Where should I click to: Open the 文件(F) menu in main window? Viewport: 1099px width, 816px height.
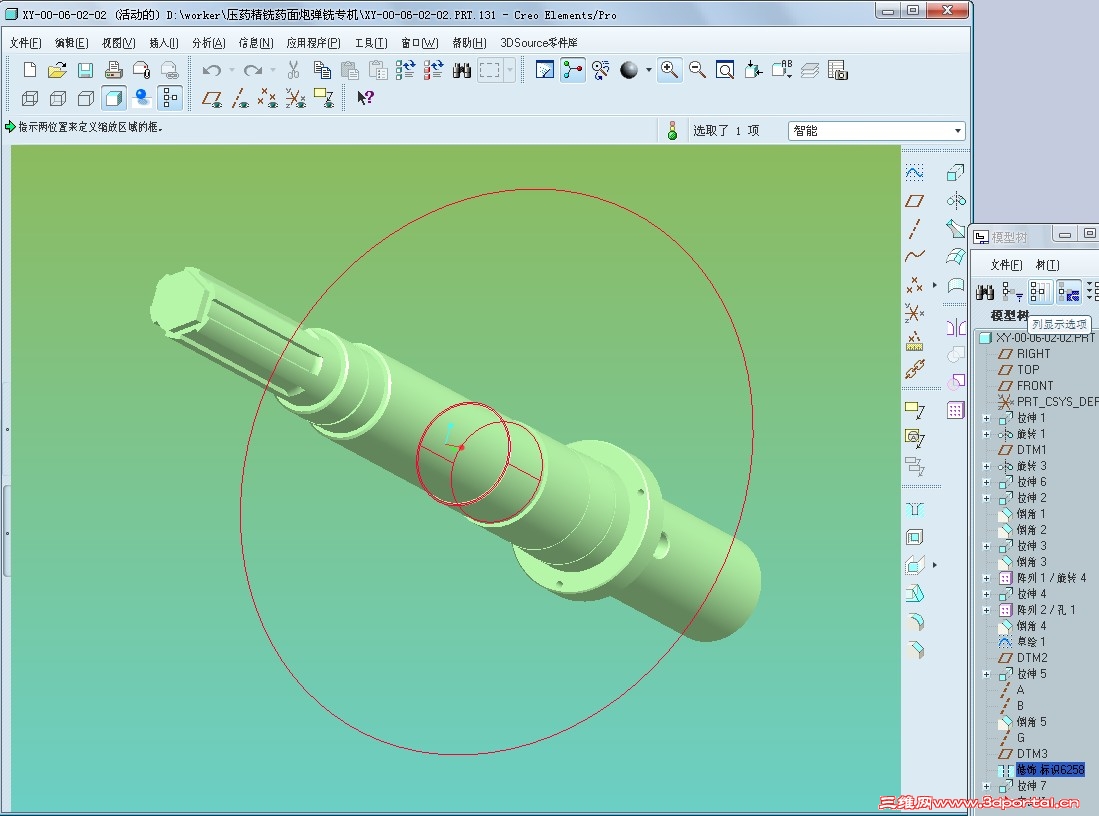click(x=25, y=43)
